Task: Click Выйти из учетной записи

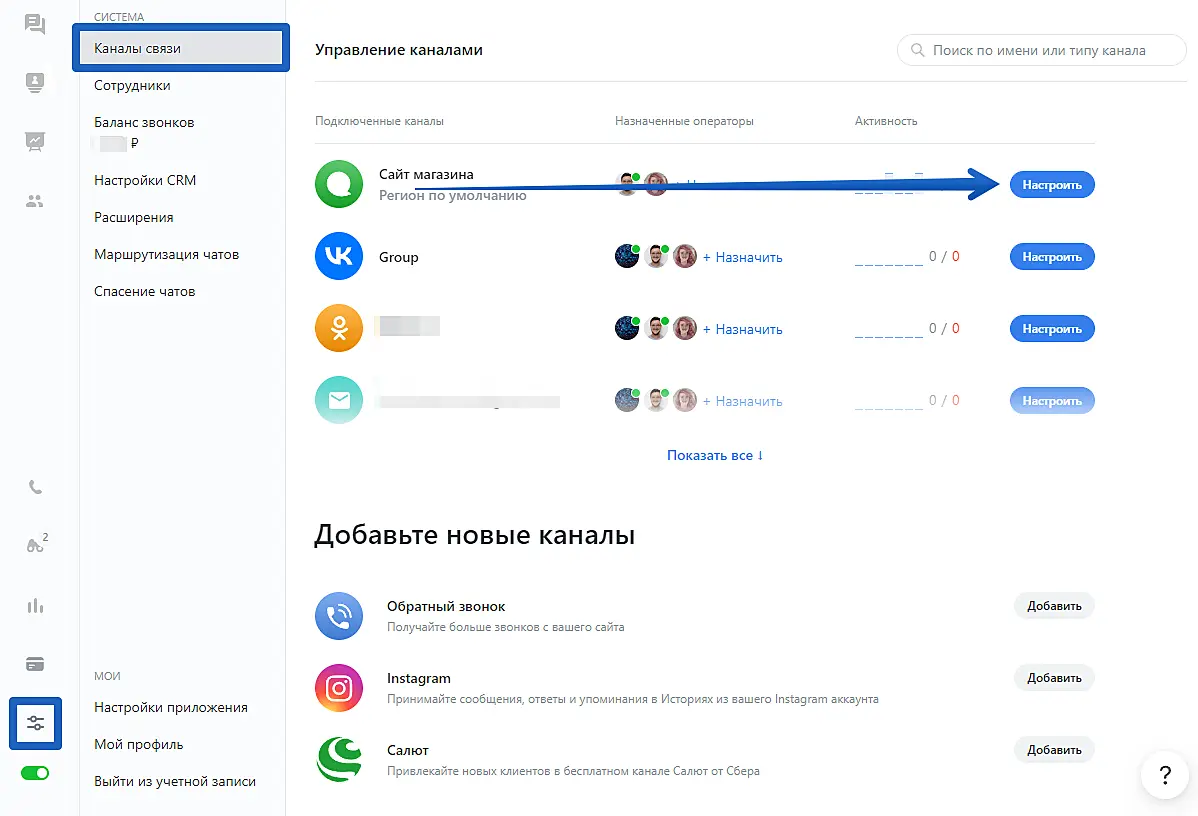Action: tap(175, 782)
